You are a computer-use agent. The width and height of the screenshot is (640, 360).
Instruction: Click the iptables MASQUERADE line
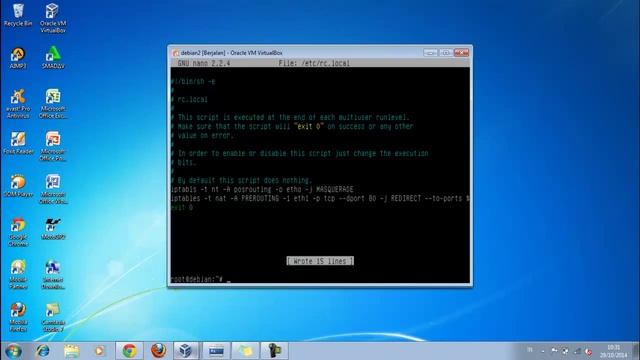point(262,189)
